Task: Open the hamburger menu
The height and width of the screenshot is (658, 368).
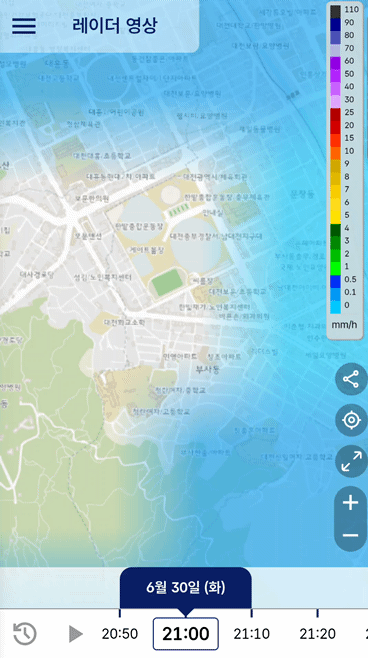Action: [x=24, y=26]
